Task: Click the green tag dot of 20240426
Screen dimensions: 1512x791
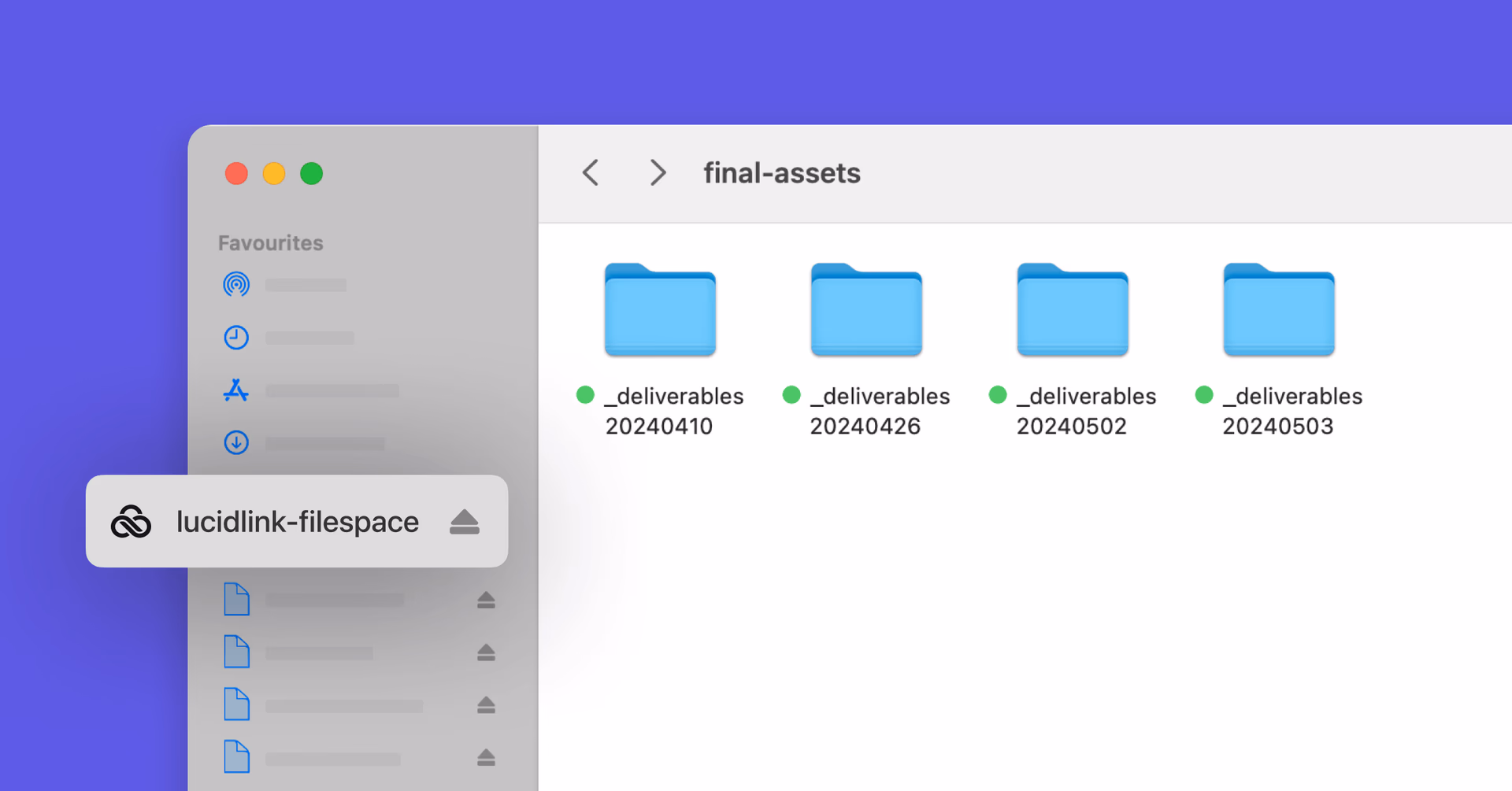Action: click(791, 395)
